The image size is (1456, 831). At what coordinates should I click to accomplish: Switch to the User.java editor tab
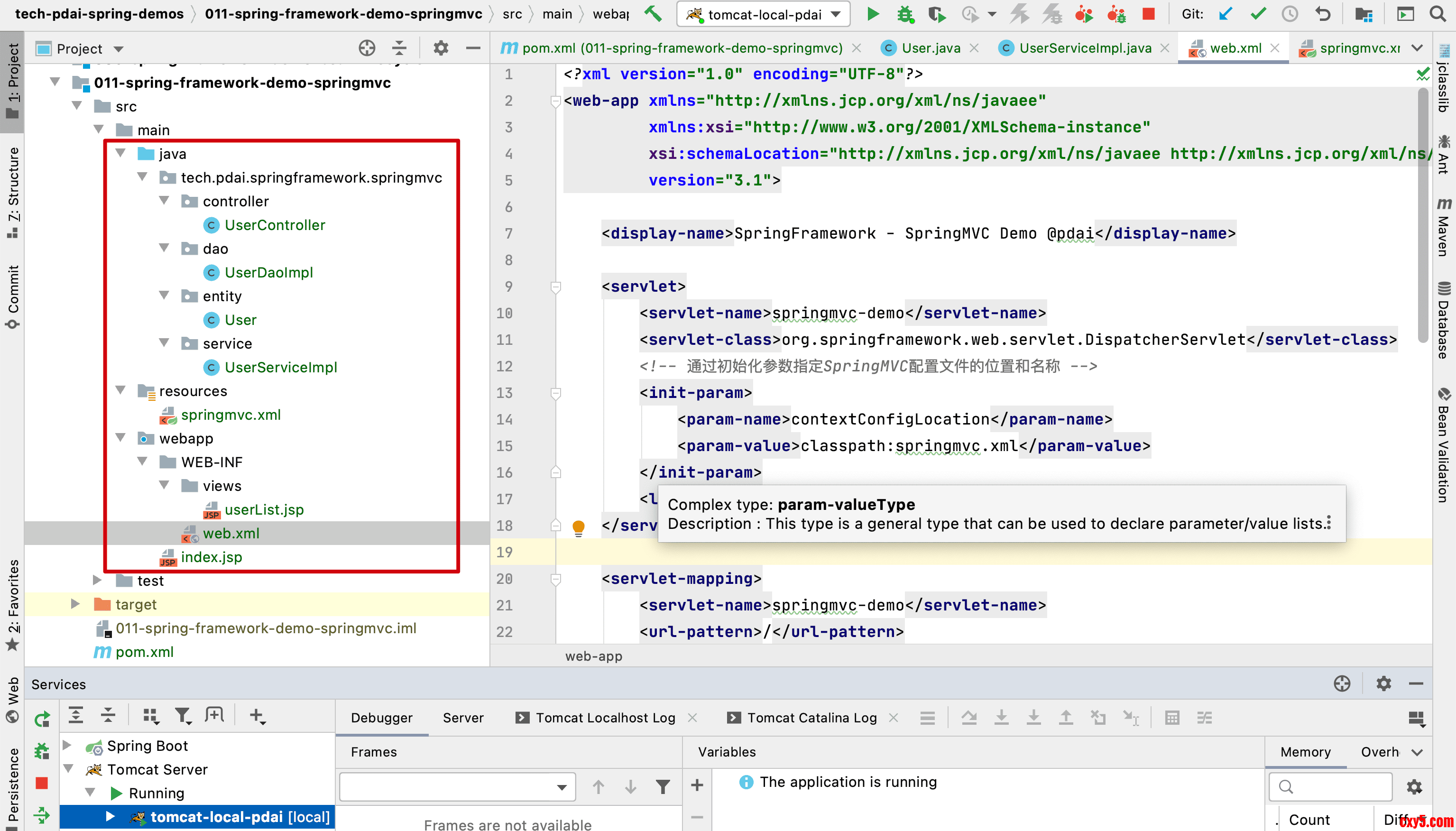[x=930, y=48]
